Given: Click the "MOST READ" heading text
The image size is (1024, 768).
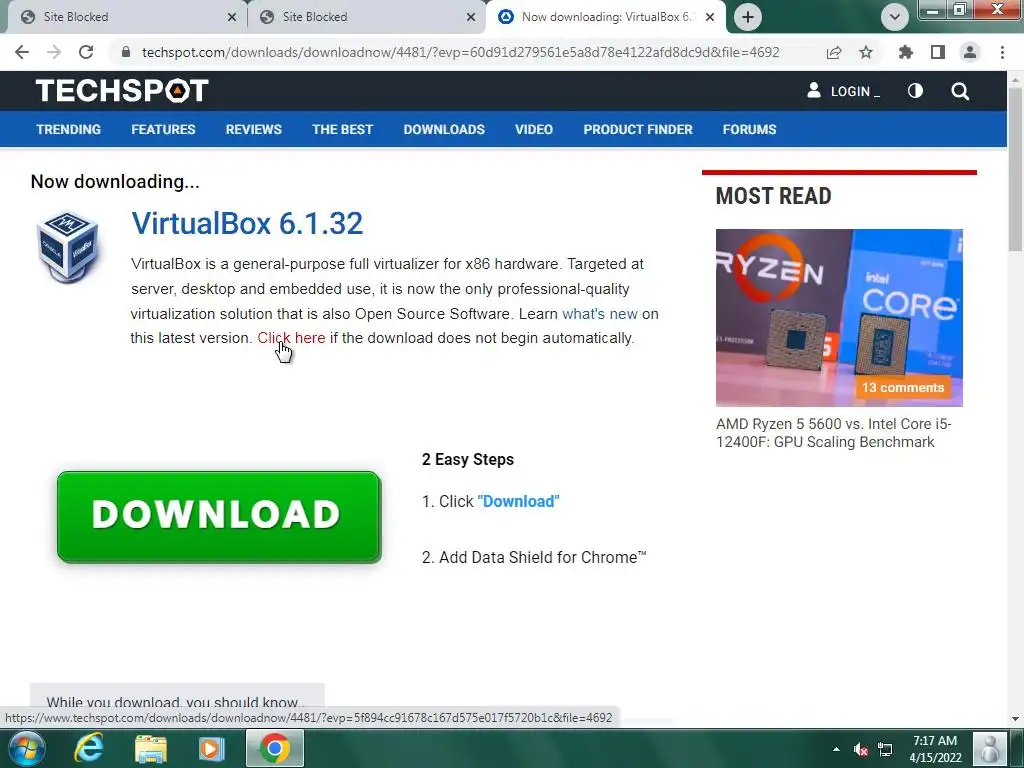Looking at the screenshot, I should (x=773, y=196).
